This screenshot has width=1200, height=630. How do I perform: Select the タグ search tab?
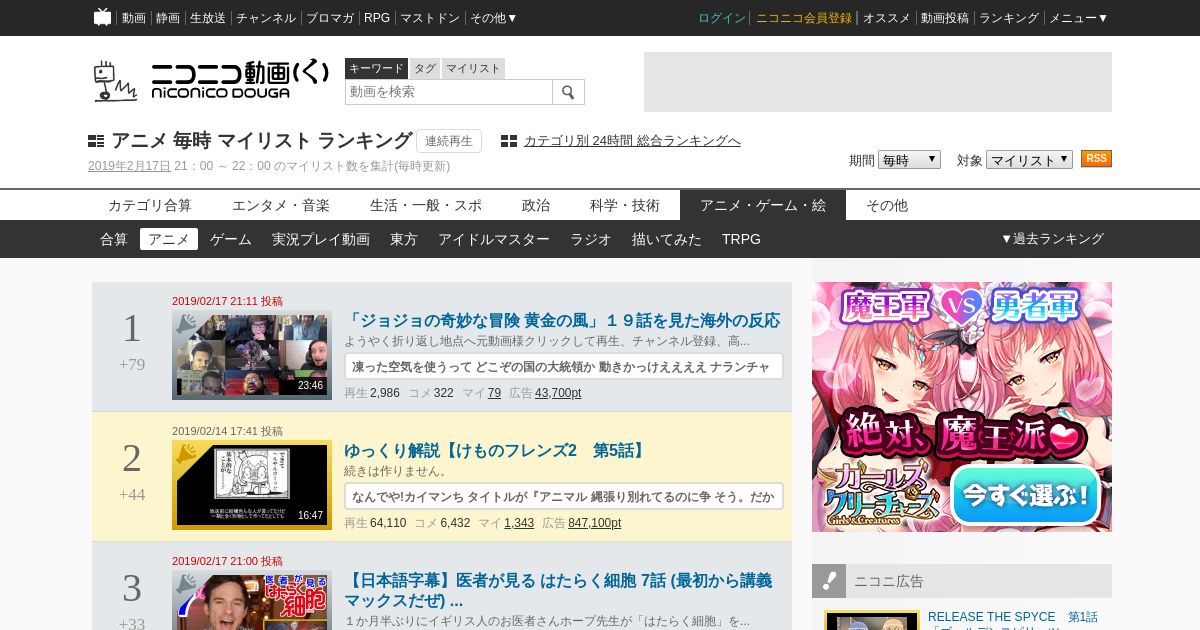(425, 68)
